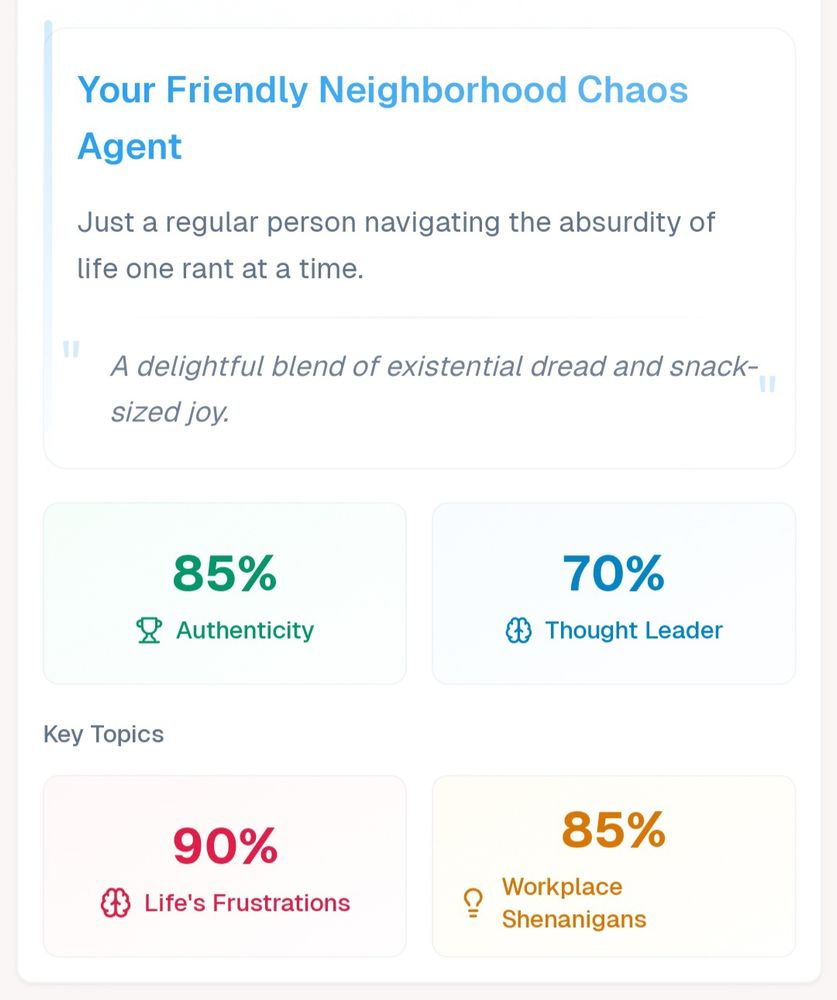The image size is (837, 1000).
Task: Click the blue 70% percentage value
Action: (614, 573)
